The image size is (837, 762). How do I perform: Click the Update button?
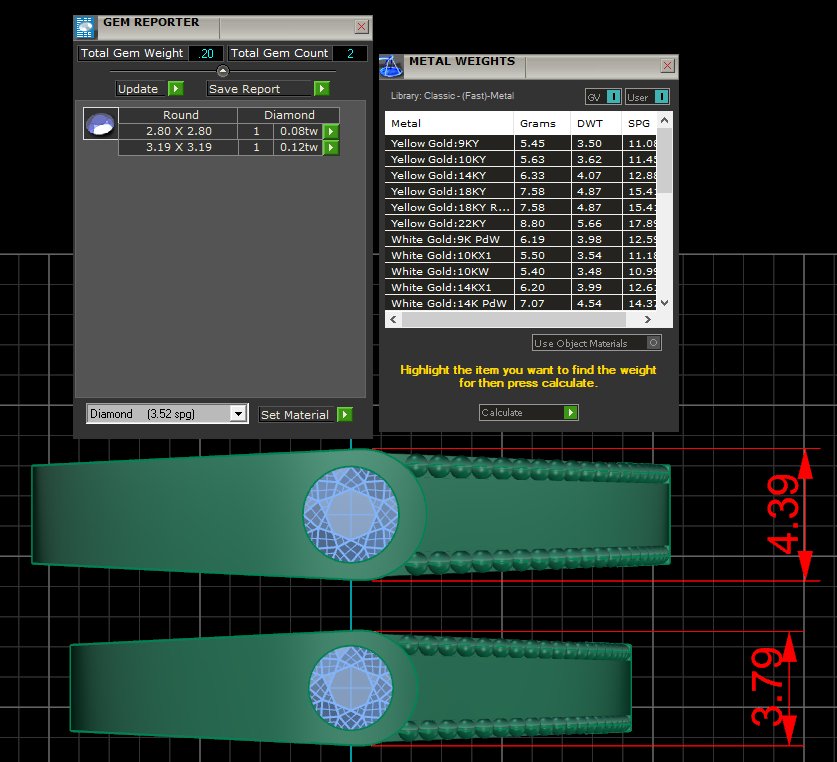pyautogui.click(x=141, y=89)
